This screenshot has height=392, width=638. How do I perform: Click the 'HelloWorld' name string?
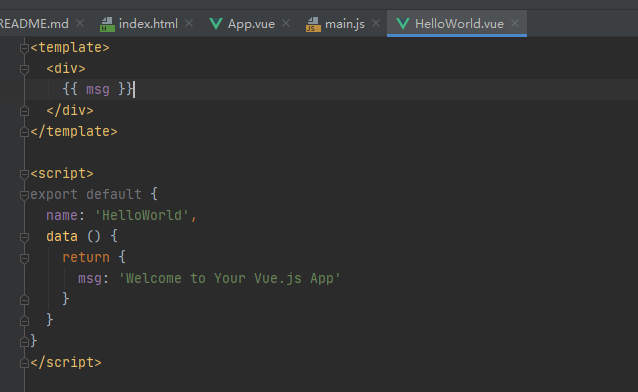tap(142, 215)
